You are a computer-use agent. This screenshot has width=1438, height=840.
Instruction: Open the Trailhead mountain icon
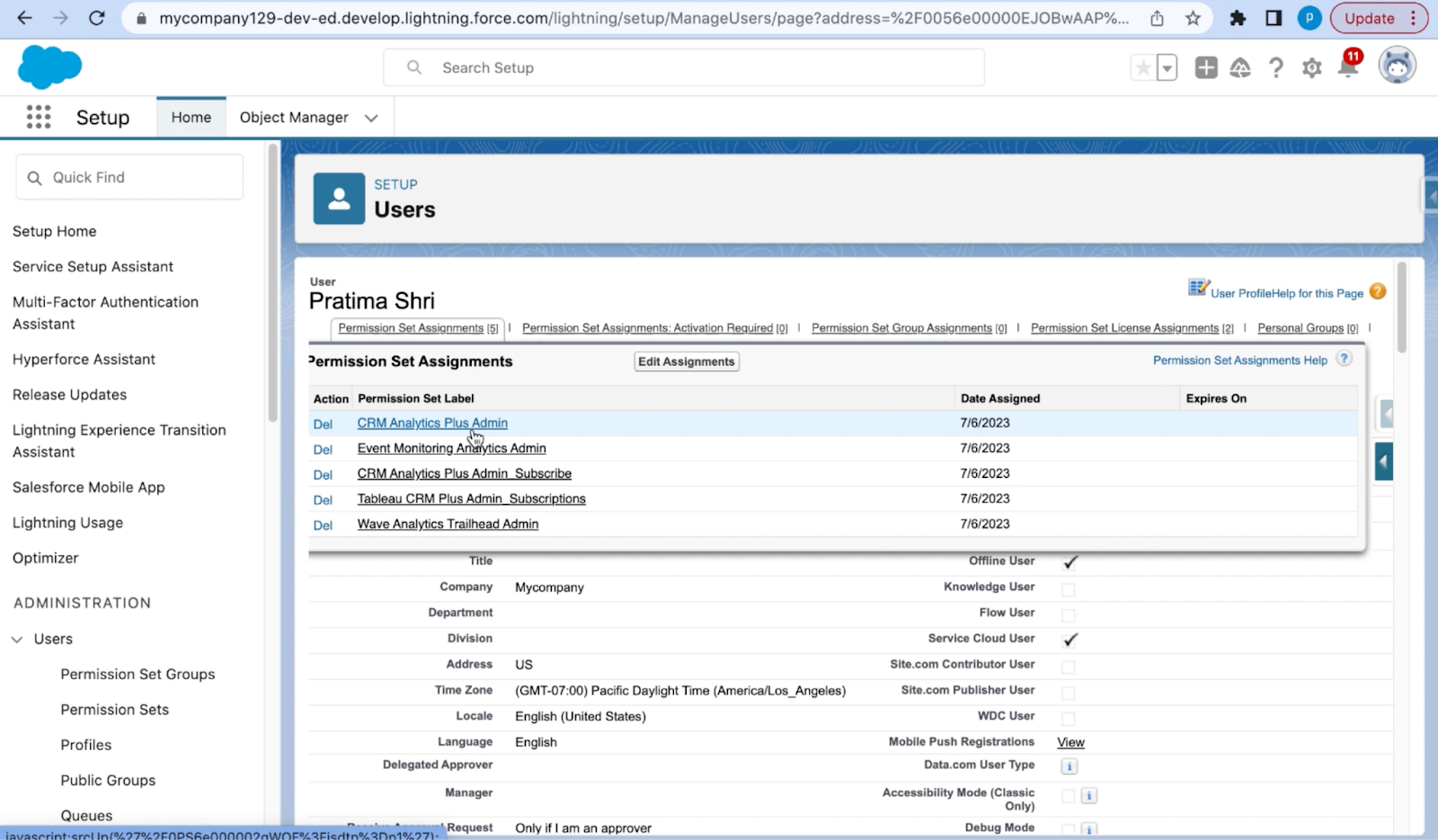(1240, 66)
